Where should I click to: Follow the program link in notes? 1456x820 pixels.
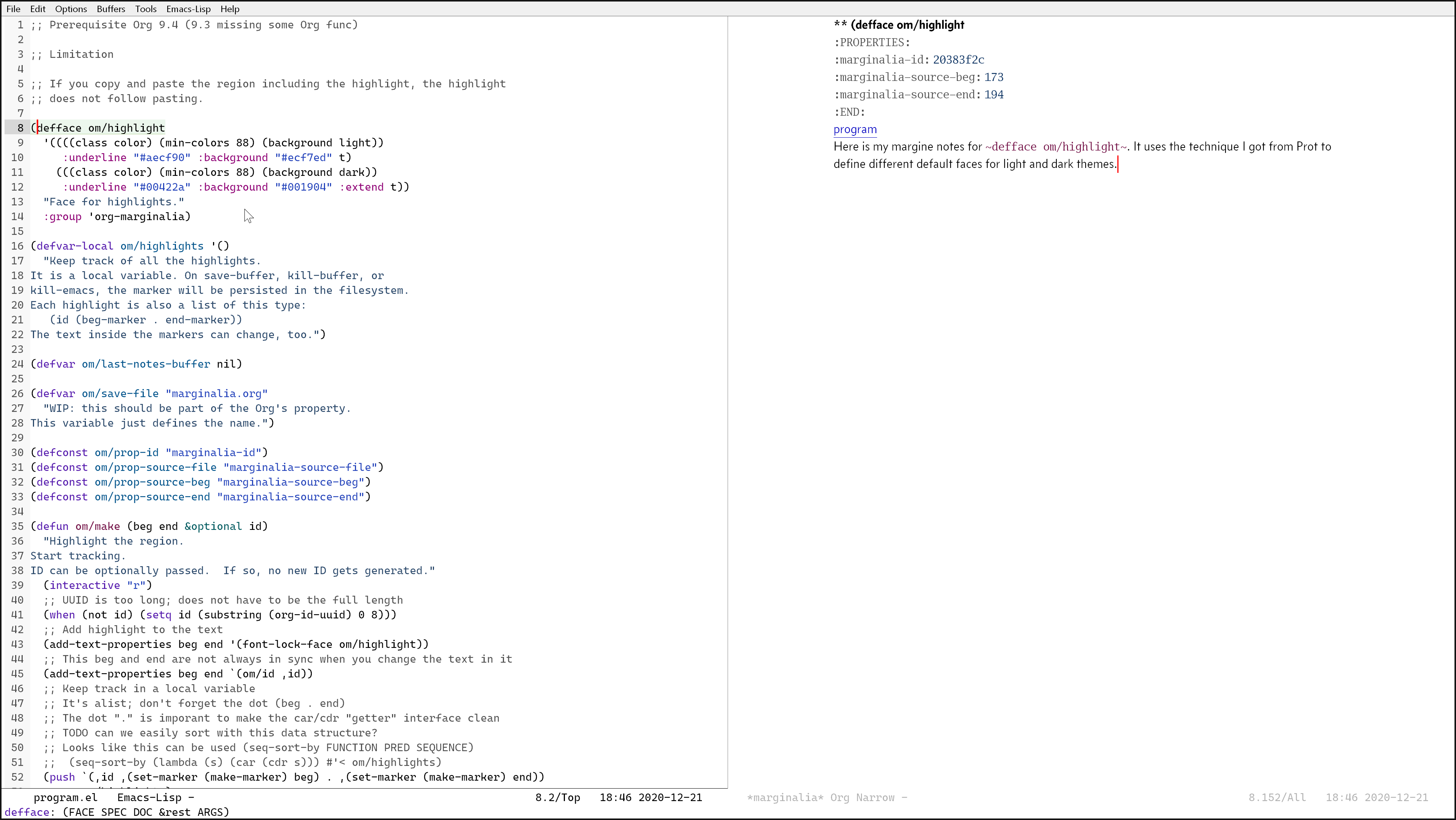point(855,129)
